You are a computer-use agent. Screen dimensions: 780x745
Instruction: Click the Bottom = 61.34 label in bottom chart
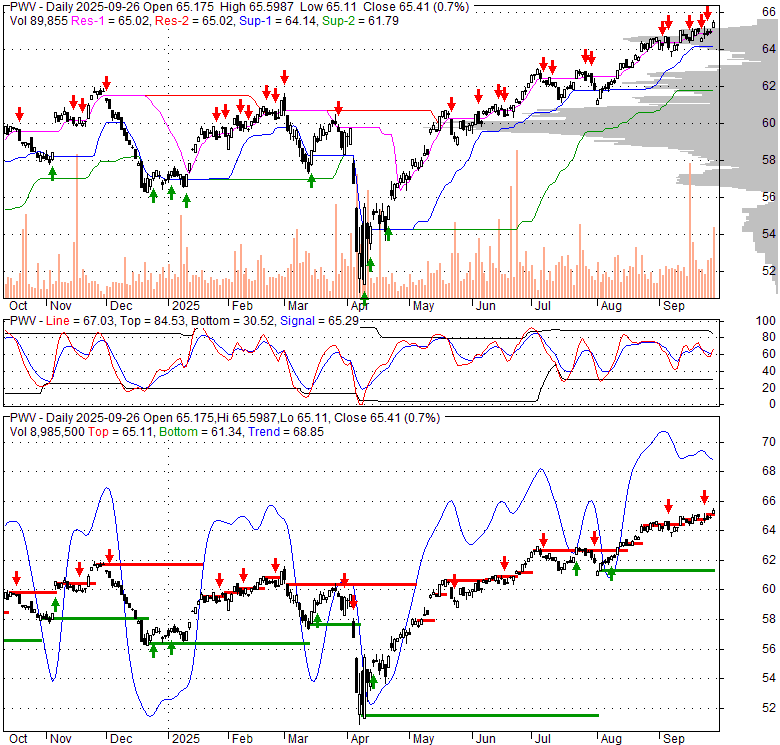click(x=201, y=432)
